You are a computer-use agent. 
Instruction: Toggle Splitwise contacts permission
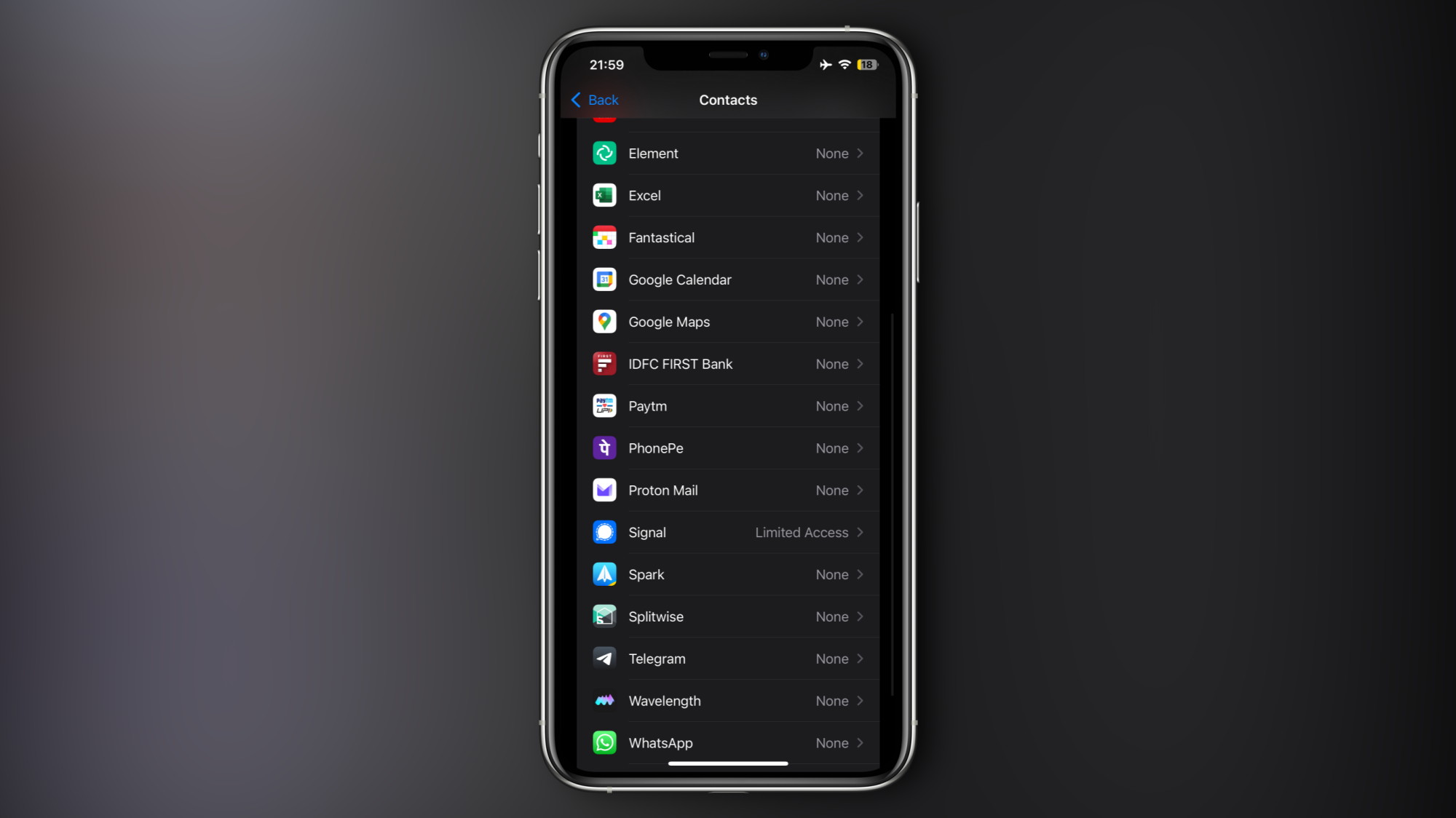coord(727,616)
